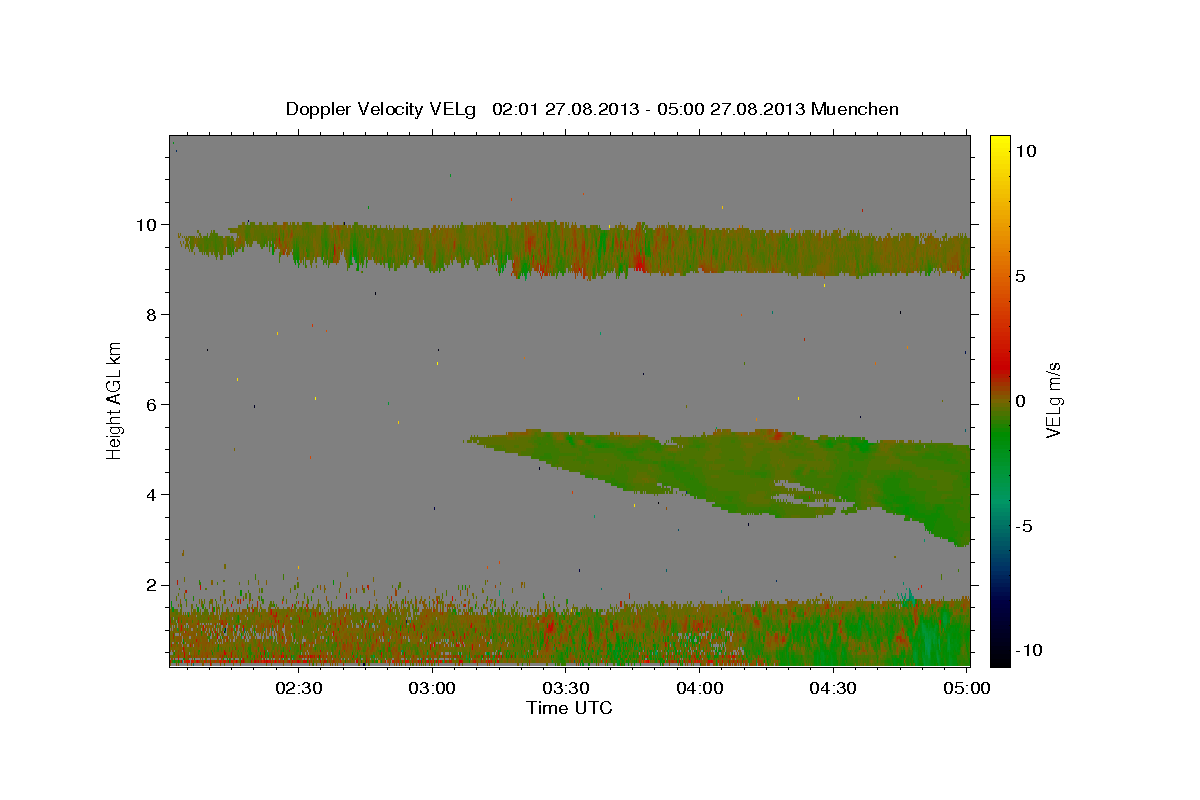Click the colorbar label 5
Image resolution: width=1200 pixels, height=800 pixels.
pyautogui.click(x=1020, y=276)
